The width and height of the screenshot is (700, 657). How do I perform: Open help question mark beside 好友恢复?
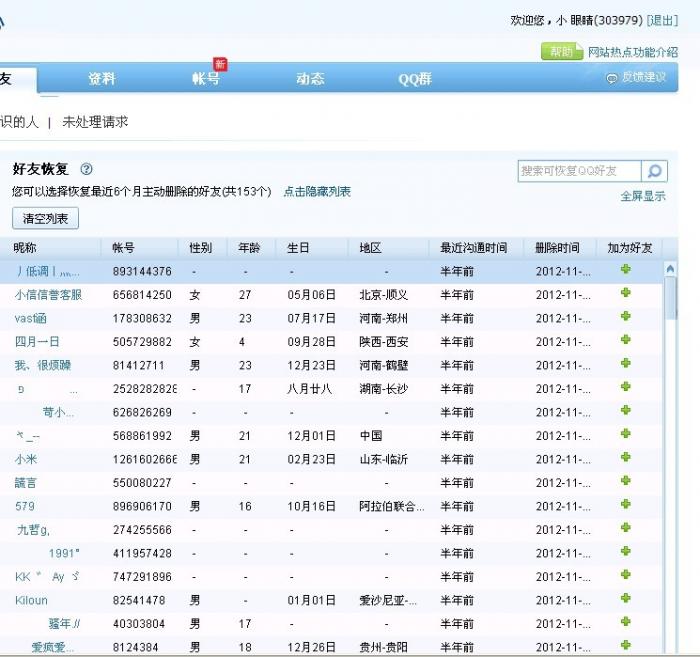tap(87, 169)
